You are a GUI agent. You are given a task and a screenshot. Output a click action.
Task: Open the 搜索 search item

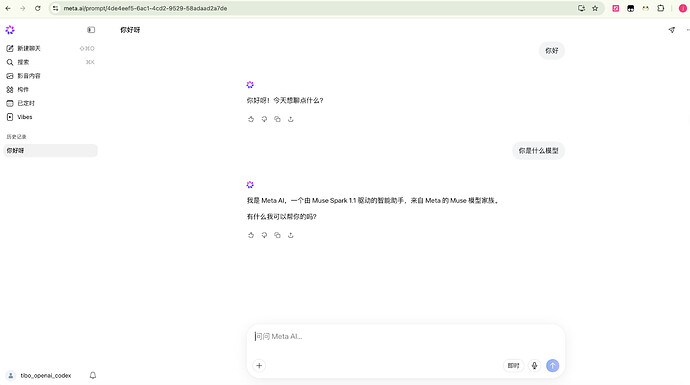pos(50,62)
